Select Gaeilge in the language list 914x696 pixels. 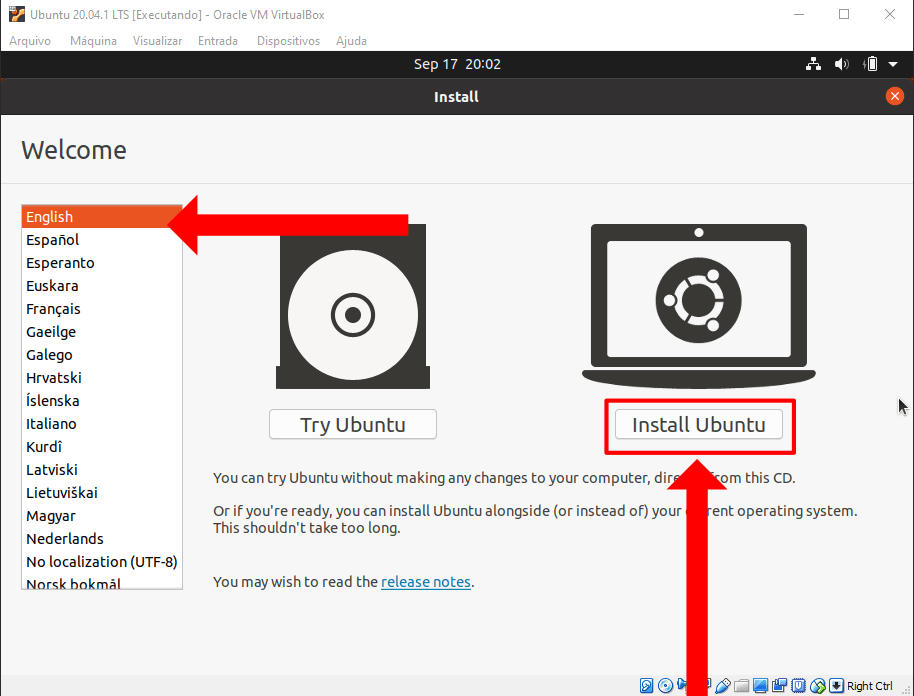click(x=102, y=332)
